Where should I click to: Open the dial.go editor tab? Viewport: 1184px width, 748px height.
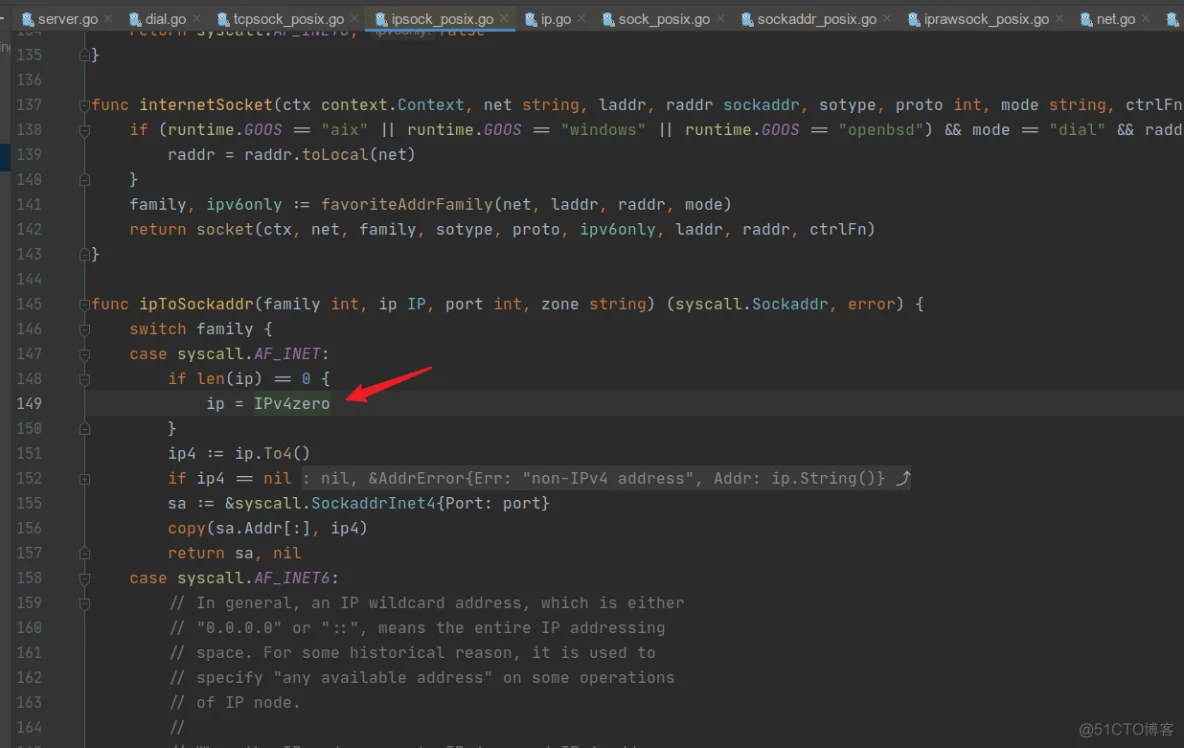[165, 19]
